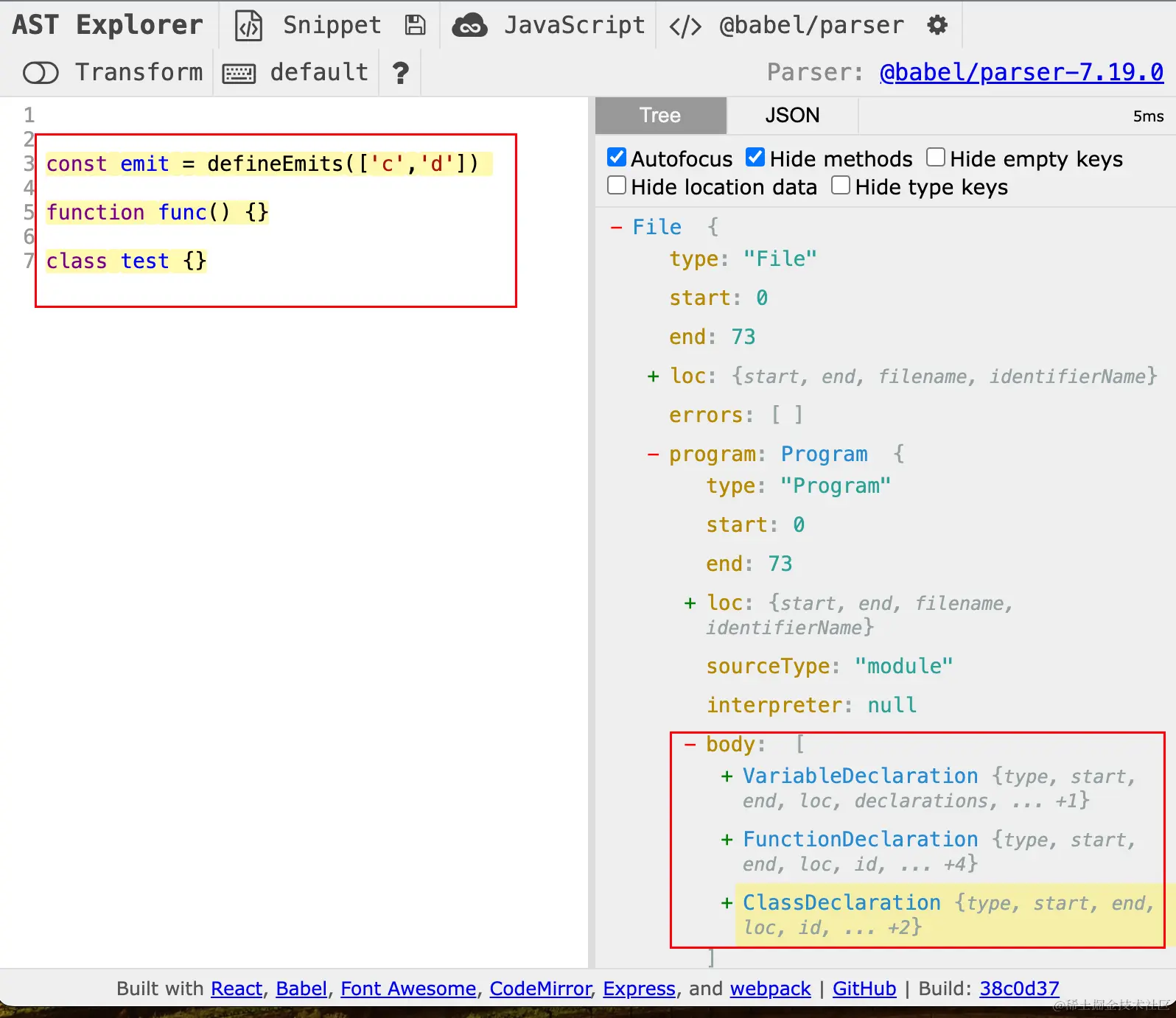Uncheck the Autofocus checkbox

617,157
